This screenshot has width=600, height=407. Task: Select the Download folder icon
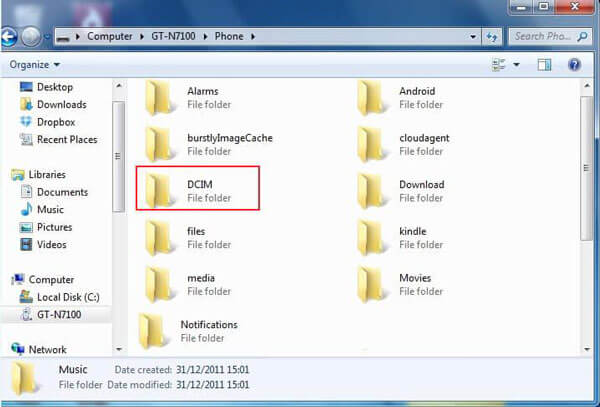[x=370, y=191]
